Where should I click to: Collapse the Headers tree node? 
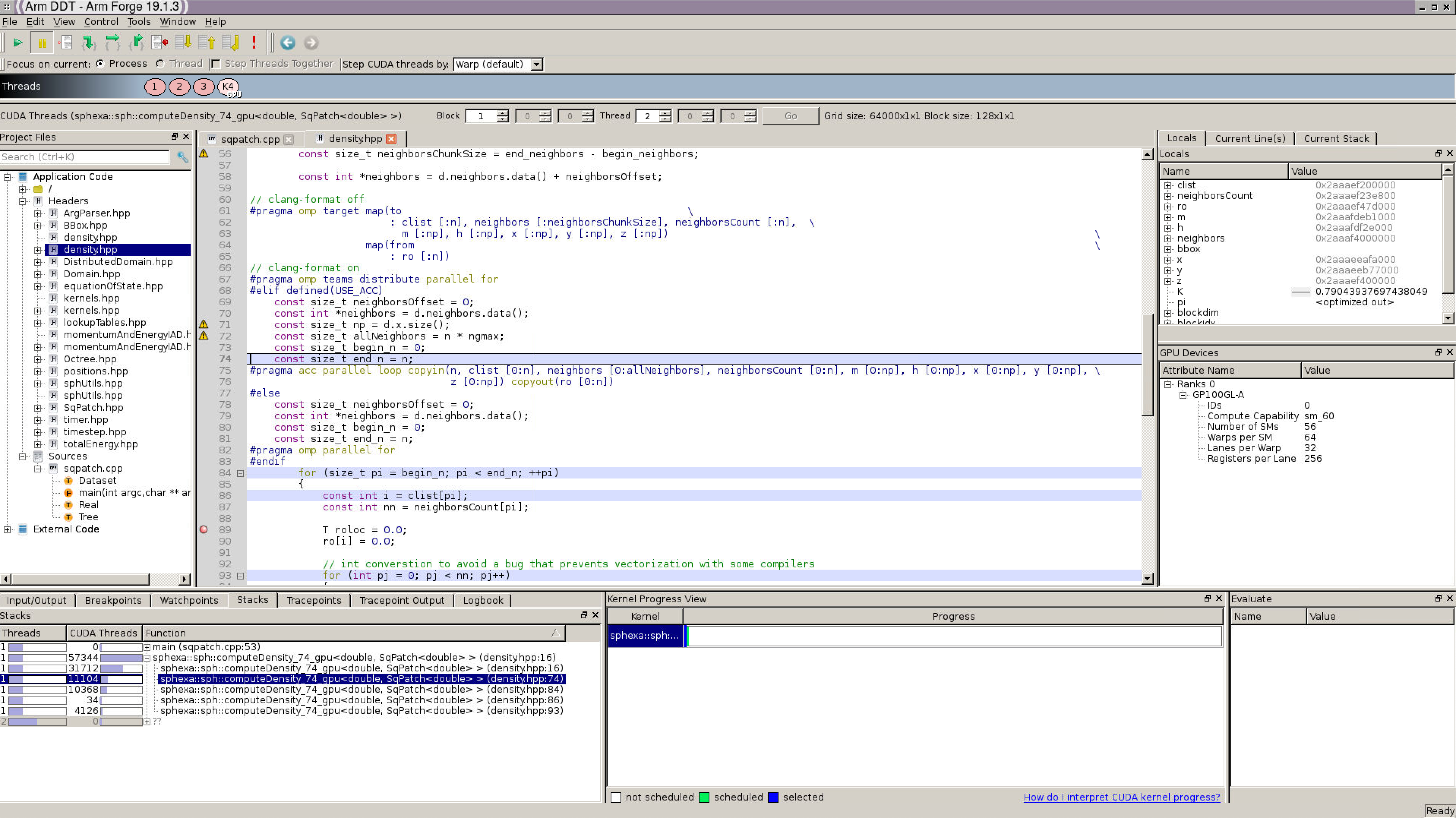[23, 201]
